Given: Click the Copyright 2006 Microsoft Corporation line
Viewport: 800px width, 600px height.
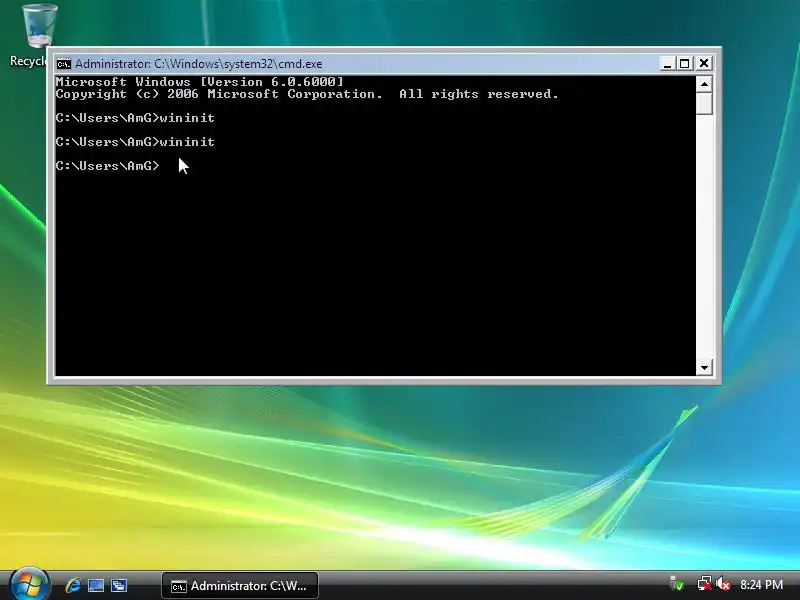Looking at the screenshot, I should (x=307, y=94).
